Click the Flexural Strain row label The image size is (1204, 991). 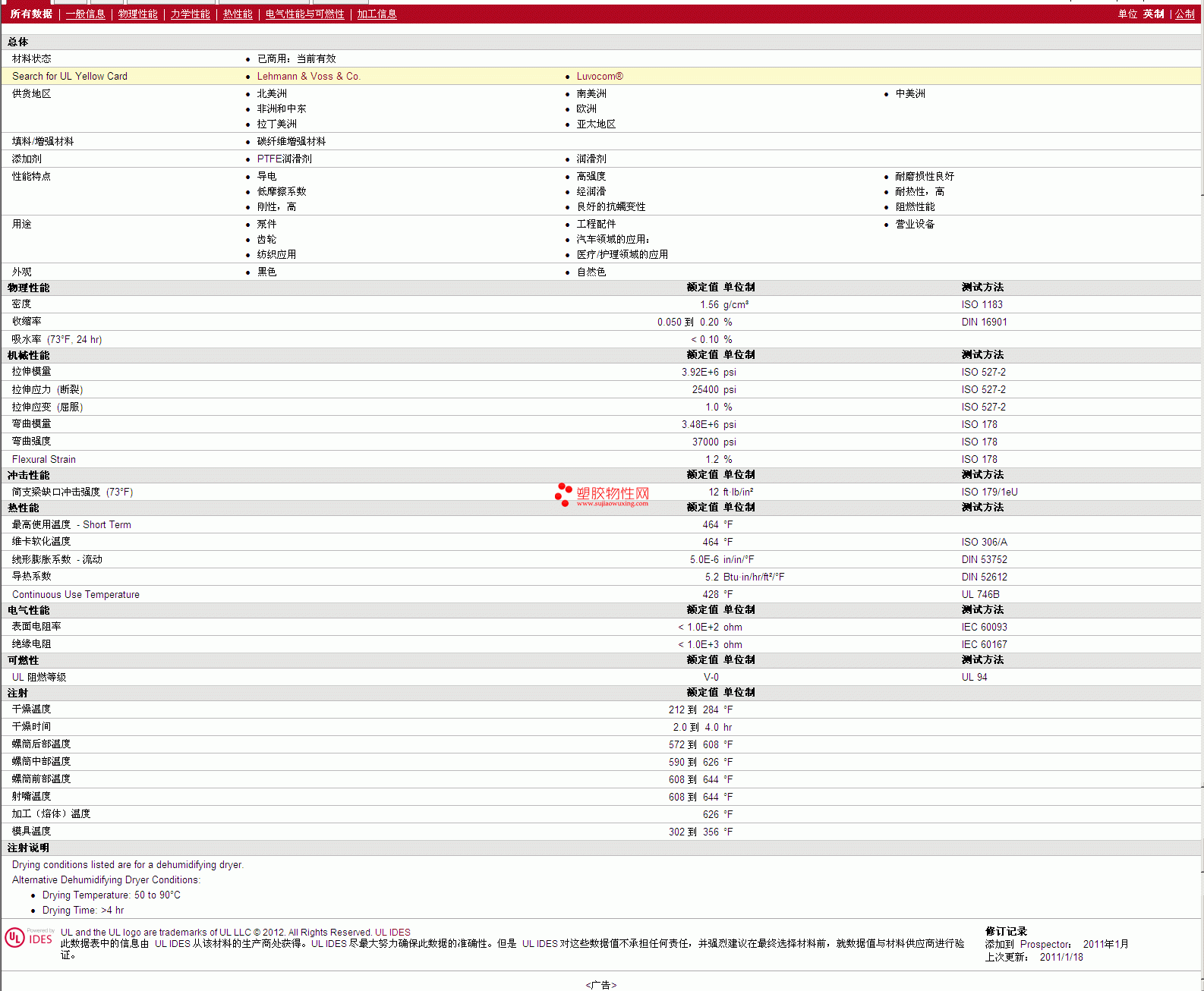(44, 459)
